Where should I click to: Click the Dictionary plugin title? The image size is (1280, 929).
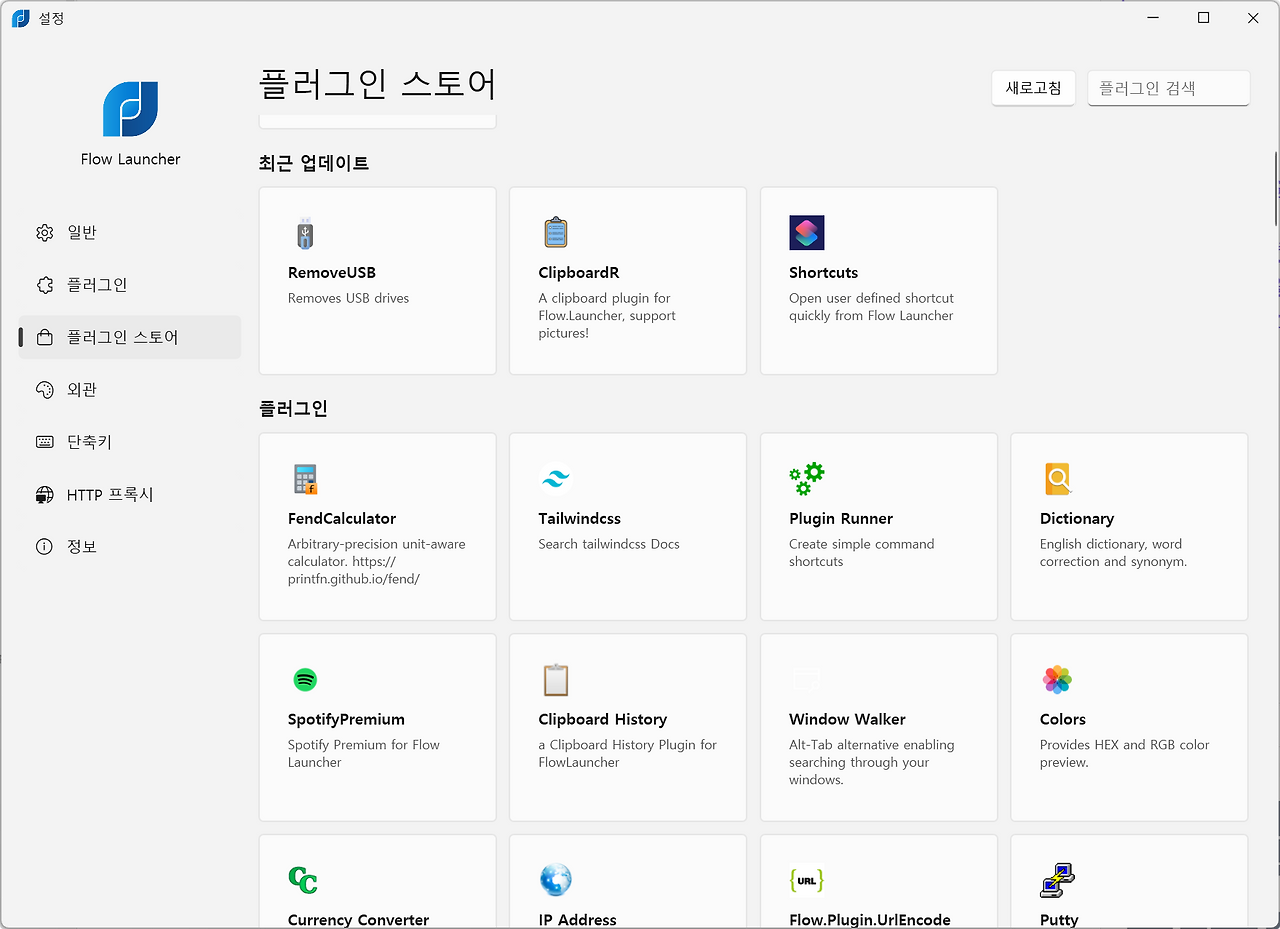[1077, 519]
